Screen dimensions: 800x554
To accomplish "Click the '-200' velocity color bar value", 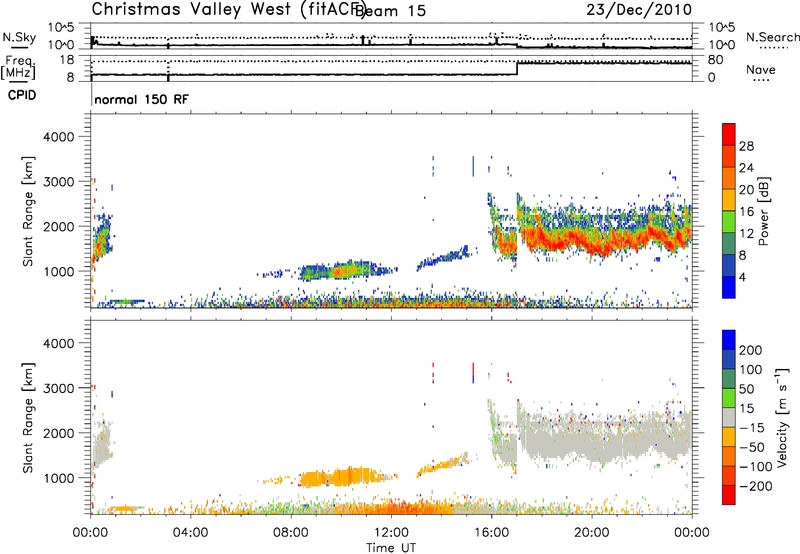I will (757, 486).
